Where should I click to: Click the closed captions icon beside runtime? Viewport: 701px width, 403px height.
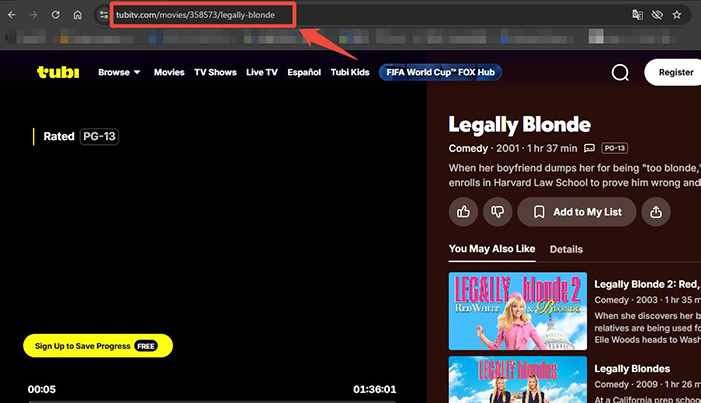[589, 148]
